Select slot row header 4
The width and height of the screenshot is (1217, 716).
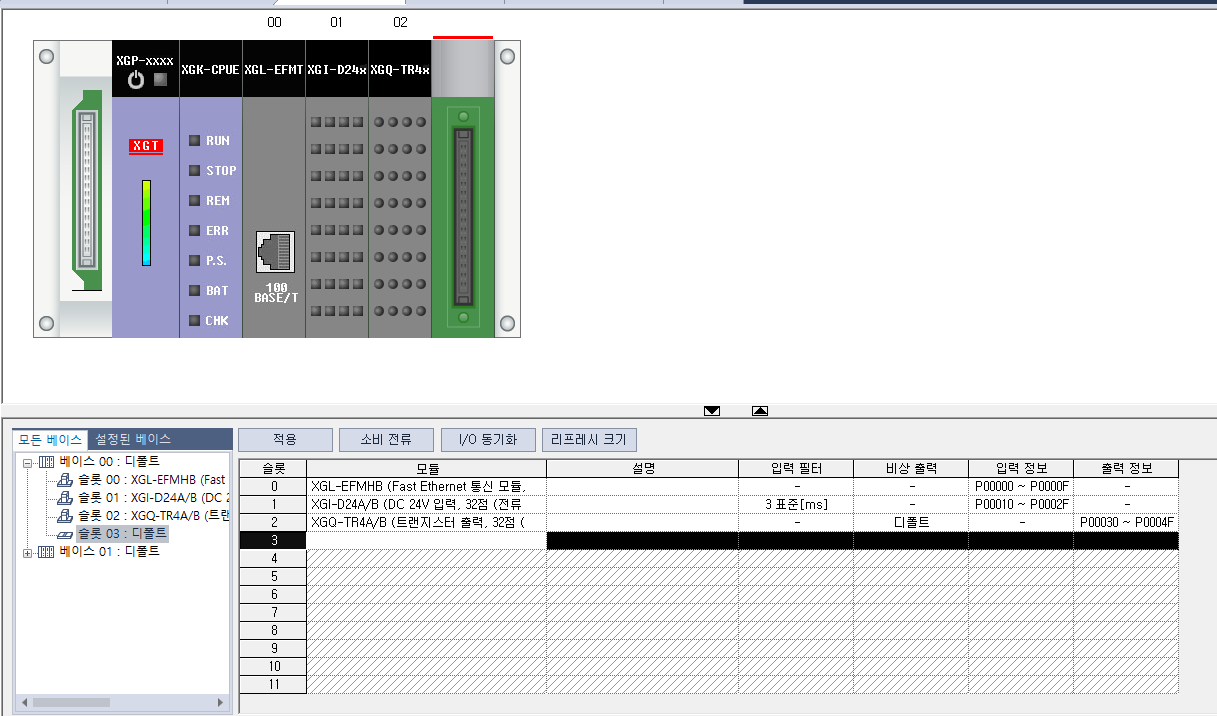tap(273, 558)
